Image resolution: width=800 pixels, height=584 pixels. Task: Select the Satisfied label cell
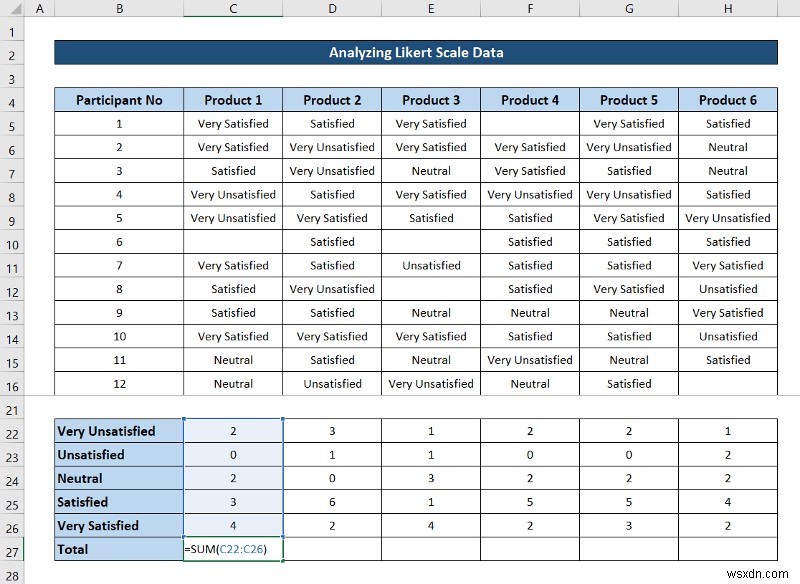(x=119, y=501)
